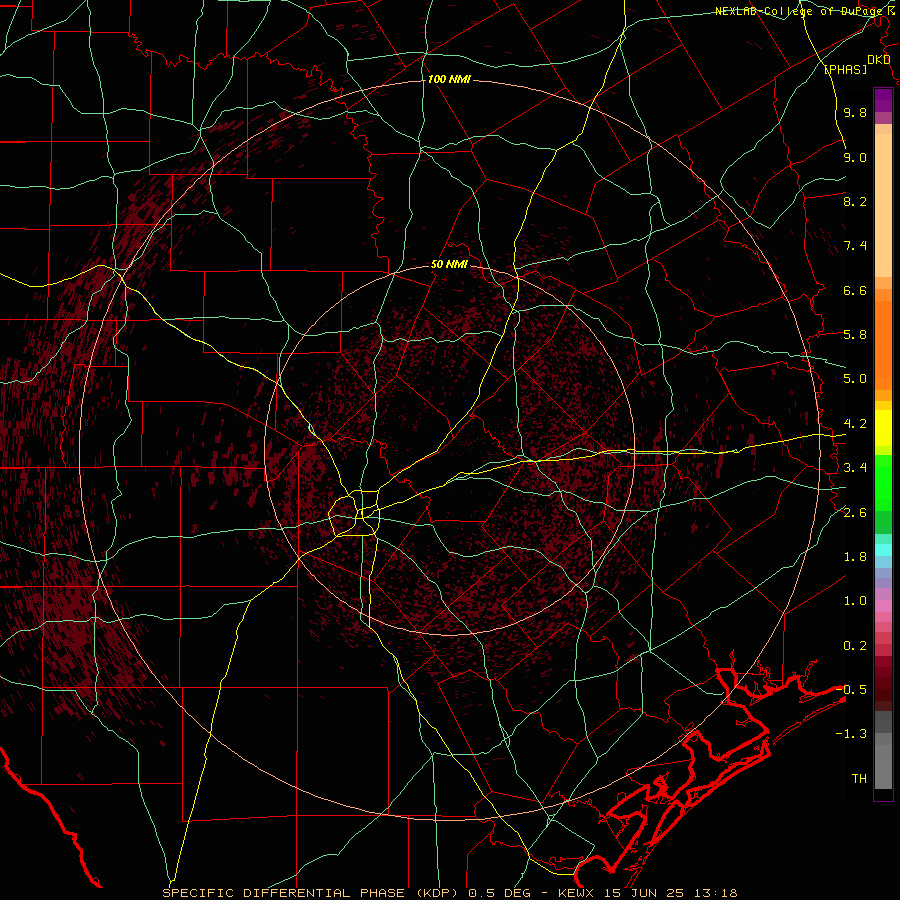Pick the yellow band on the color bar
Image resolution: width=900 pixels, height=900 pixels.
pos(883,428)
